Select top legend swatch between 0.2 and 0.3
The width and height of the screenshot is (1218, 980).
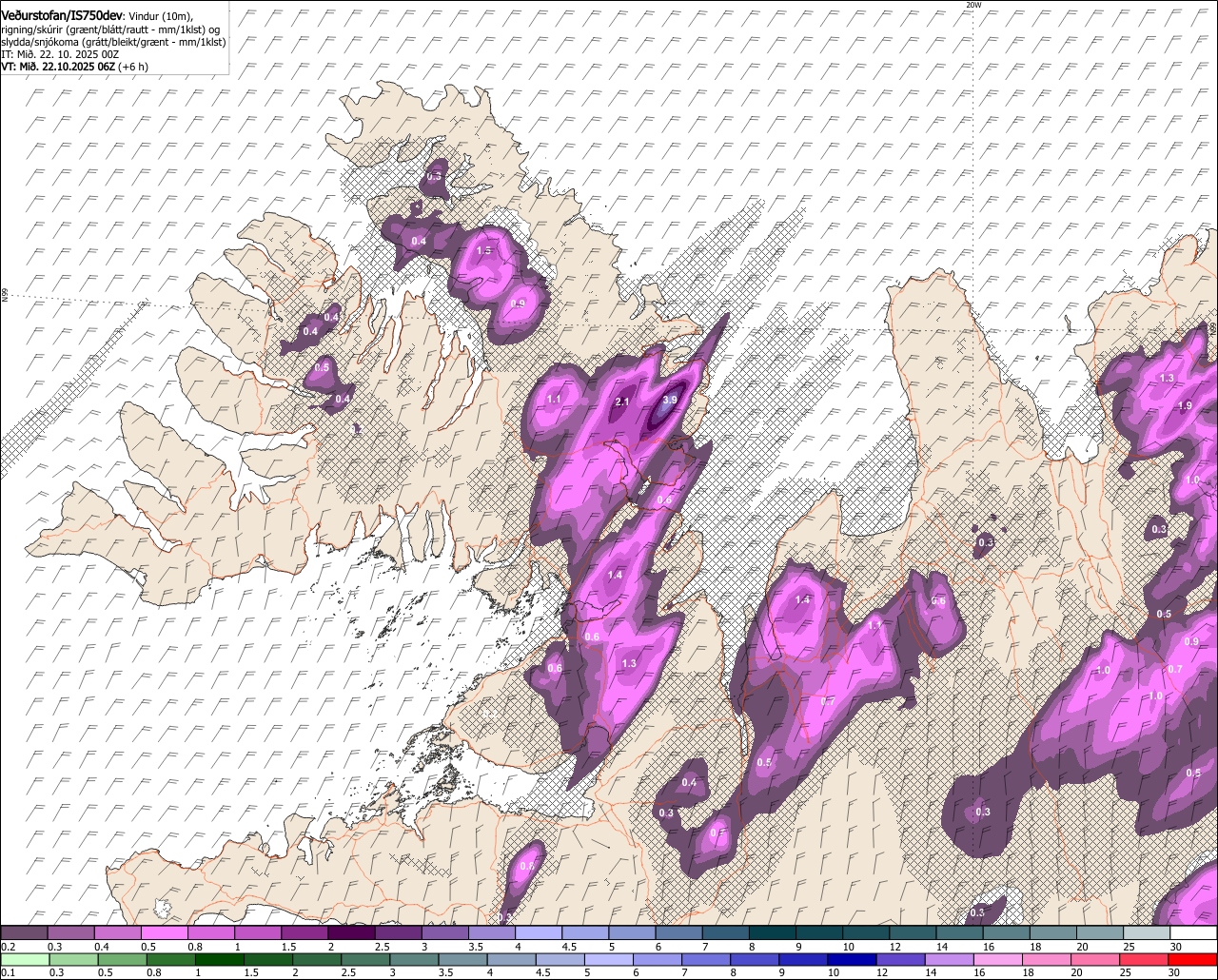[x=24, y=932]
